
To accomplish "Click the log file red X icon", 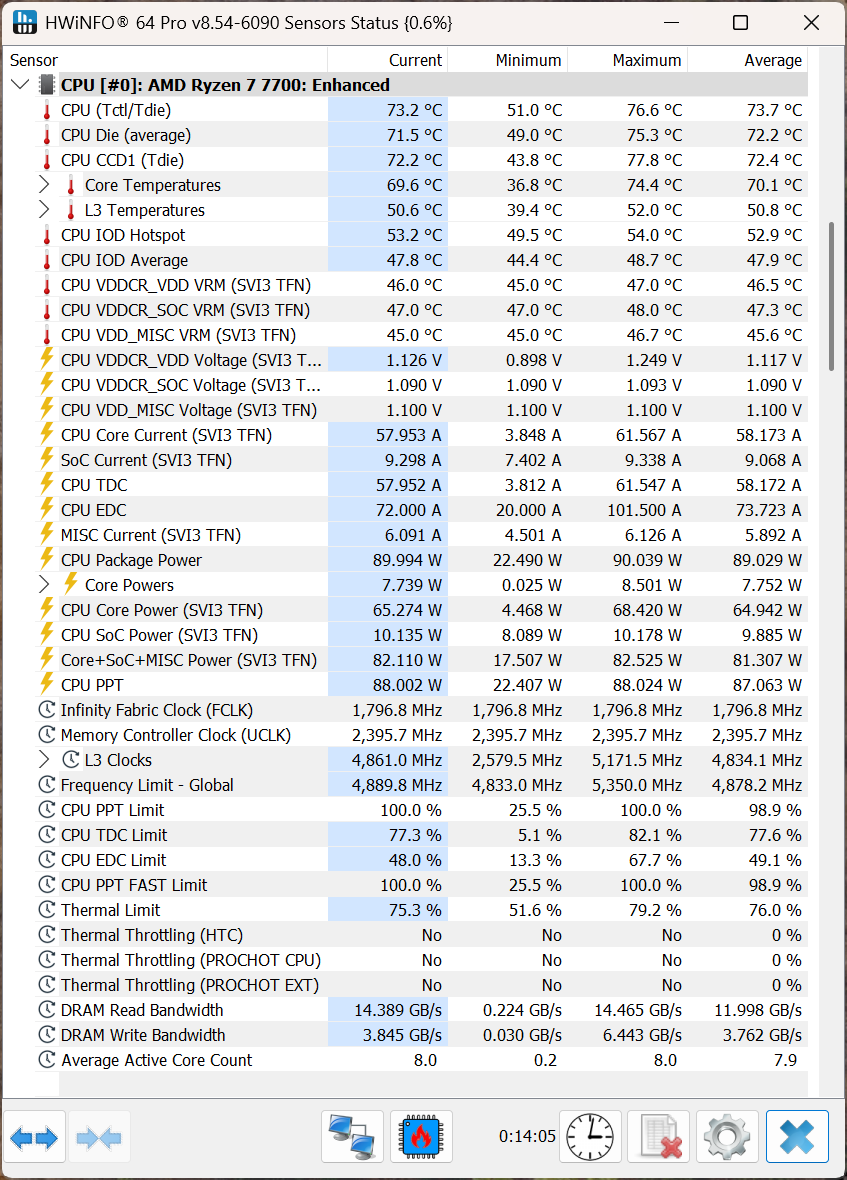I will 659,1136.
